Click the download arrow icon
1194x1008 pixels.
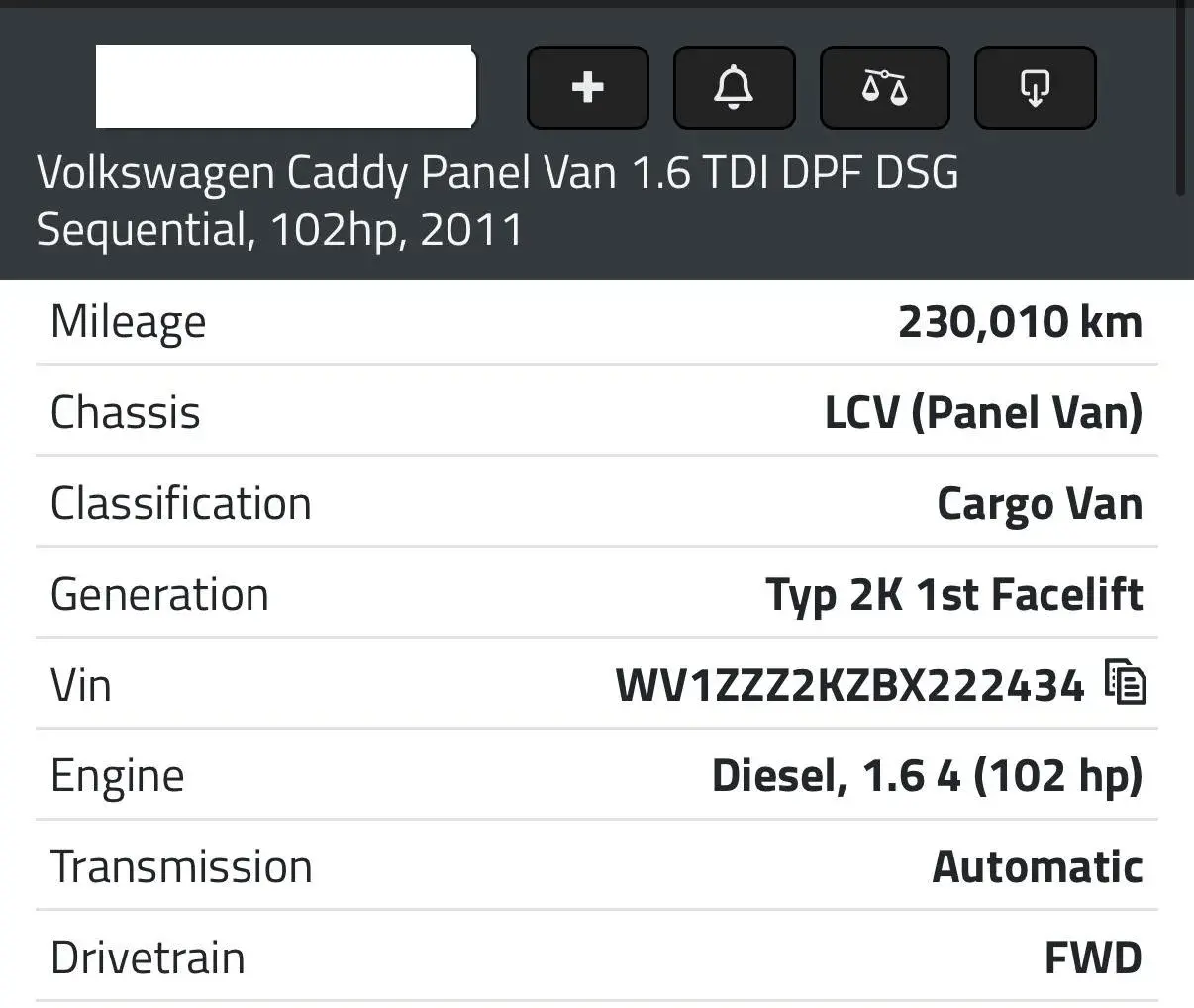coord(1035,87)
